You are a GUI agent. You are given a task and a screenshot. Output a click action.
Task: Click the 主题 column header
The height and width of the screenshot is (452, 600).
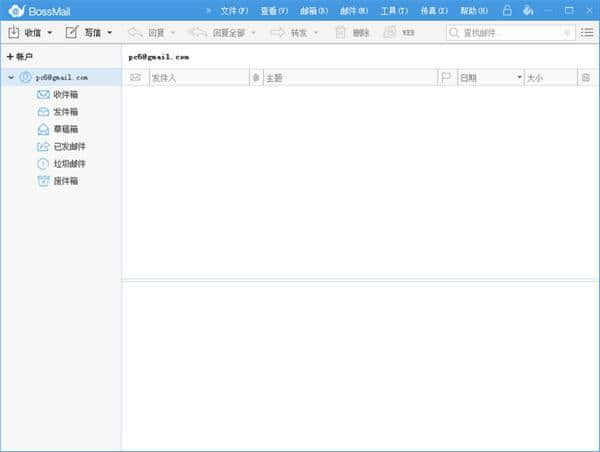(x=350, y=77)
